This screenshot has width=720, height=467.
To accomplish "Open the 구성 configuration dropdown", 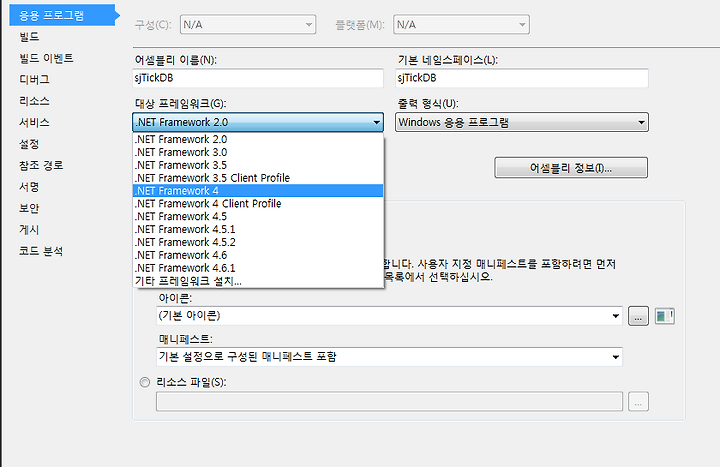I will click(x=248, y=24).
